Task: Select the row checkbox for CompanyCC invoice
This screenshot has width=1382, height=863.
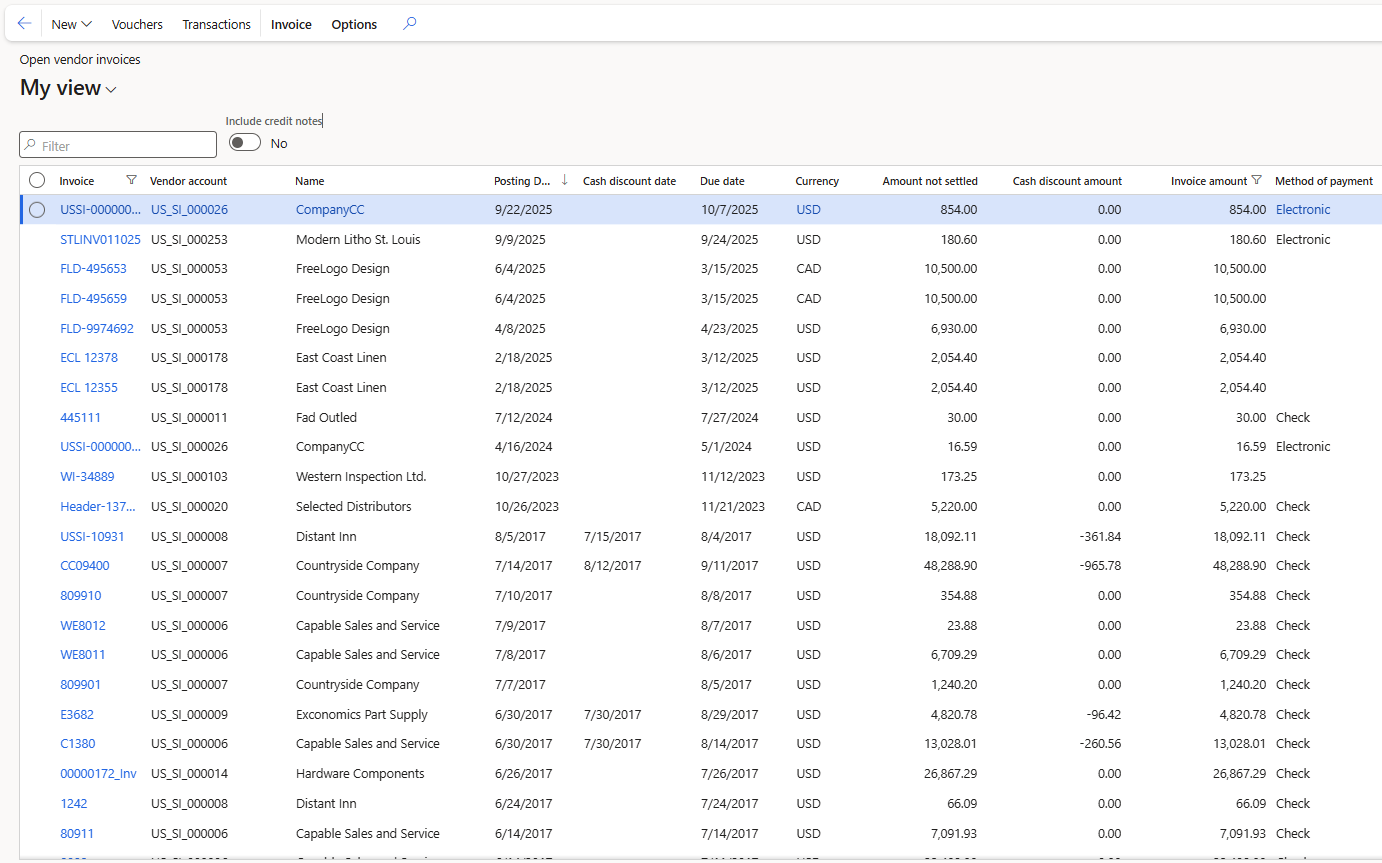Action: [37, 210]
